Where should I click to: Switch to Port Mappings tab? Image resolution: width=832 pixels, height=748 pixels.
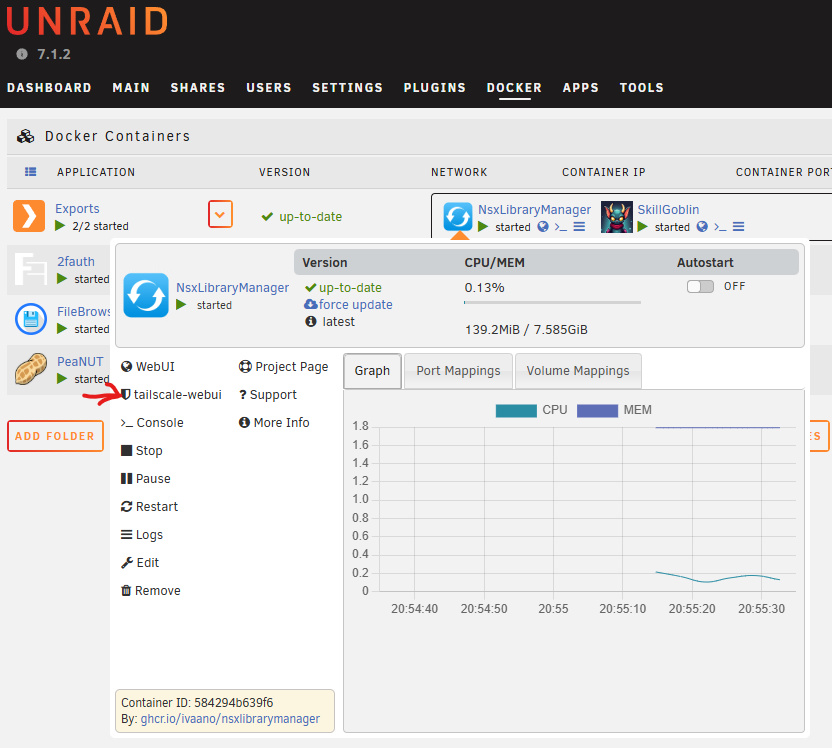(458, 371)
